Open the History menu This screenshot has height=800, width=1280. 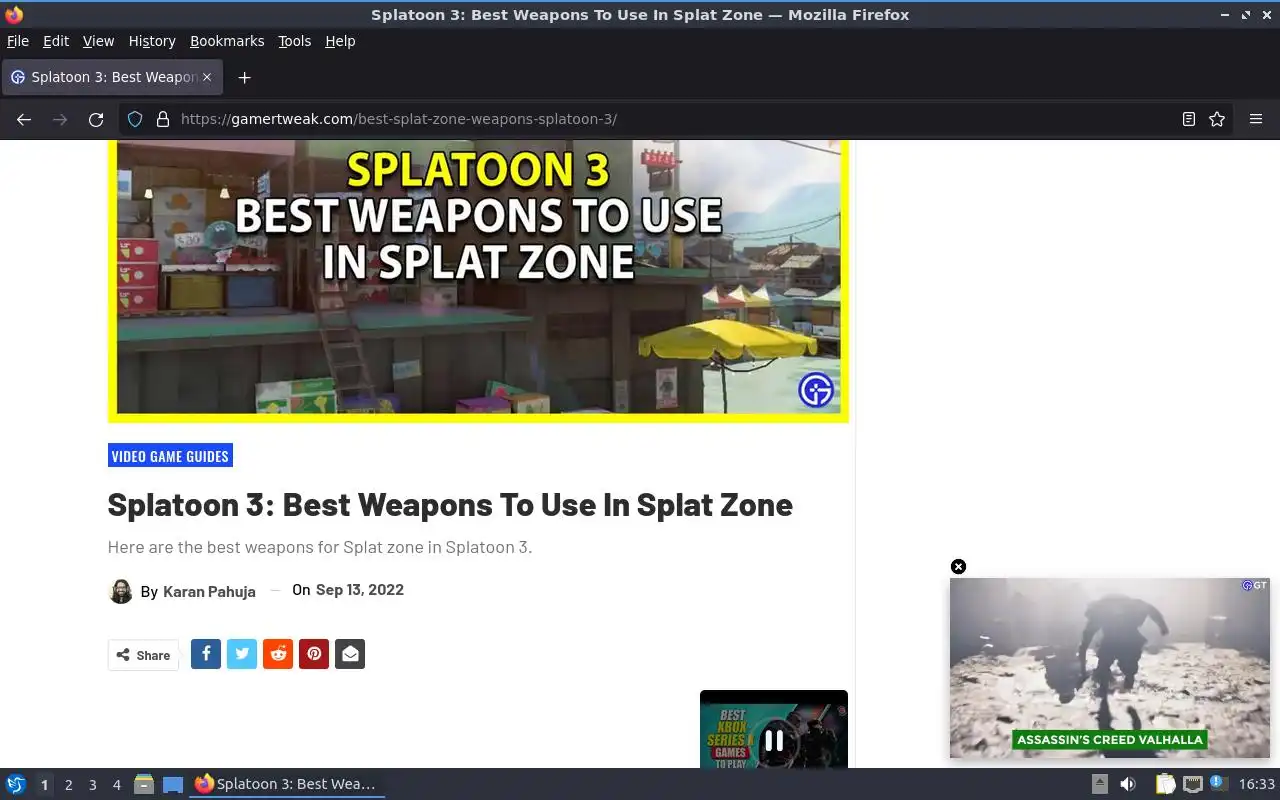point(152,41)
